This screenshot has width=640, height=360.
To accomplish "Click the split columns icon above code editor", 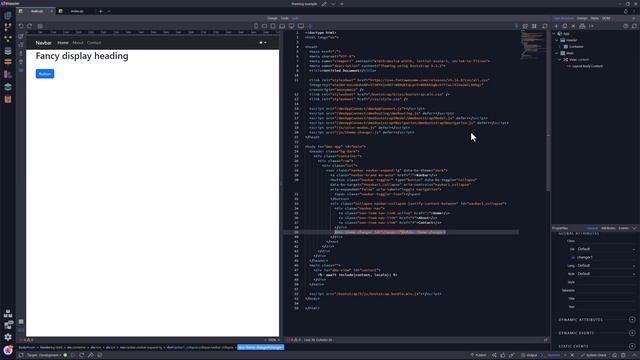I will (534, 26).
